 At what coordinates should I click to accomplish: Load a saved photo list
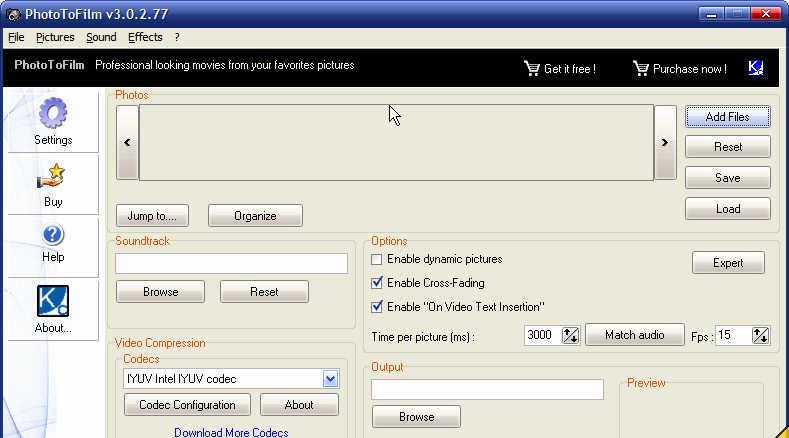(x=728, y=209)
